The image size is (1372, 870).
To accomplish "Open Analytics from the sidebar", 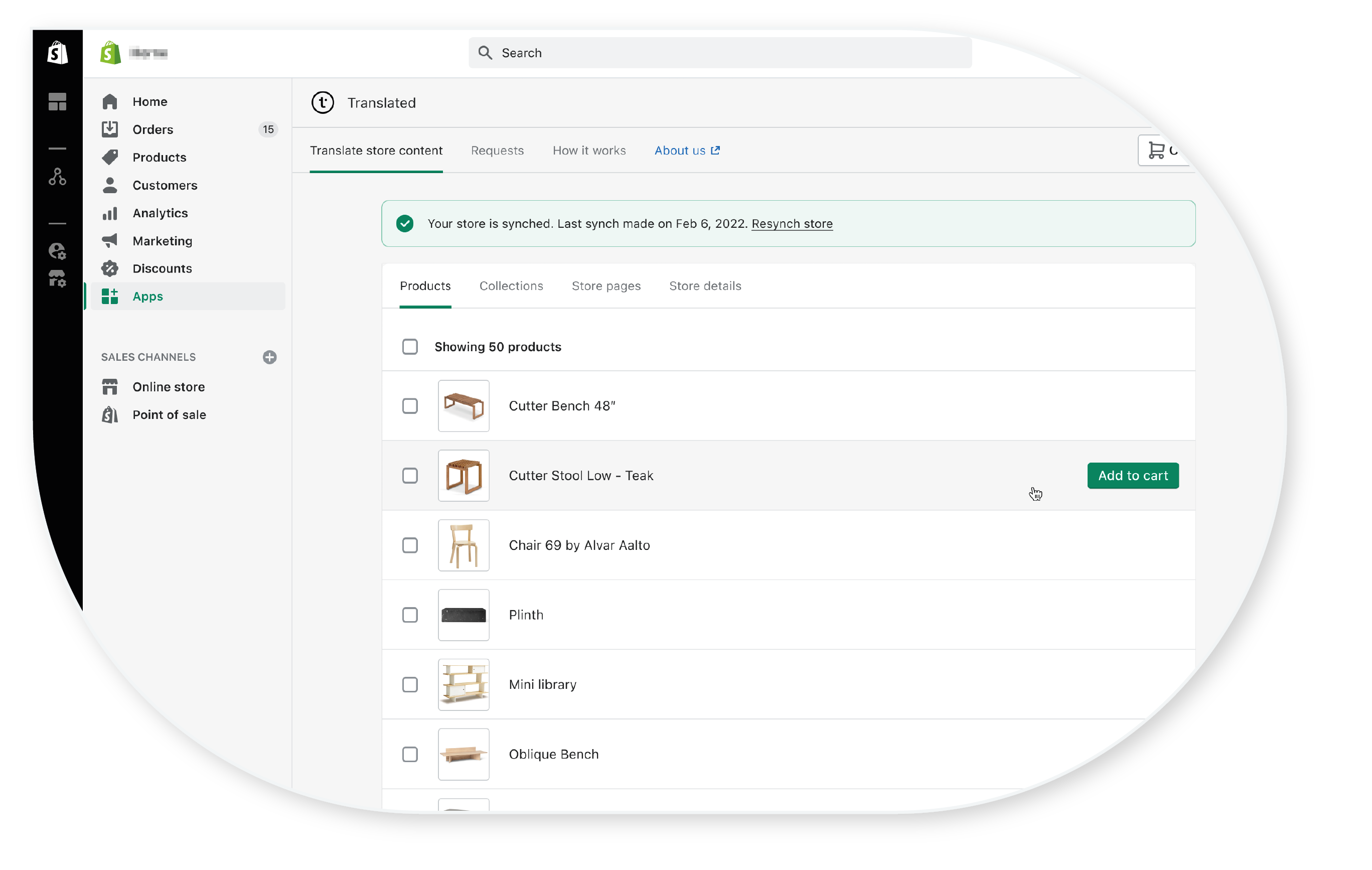I will tap(160, 213).
